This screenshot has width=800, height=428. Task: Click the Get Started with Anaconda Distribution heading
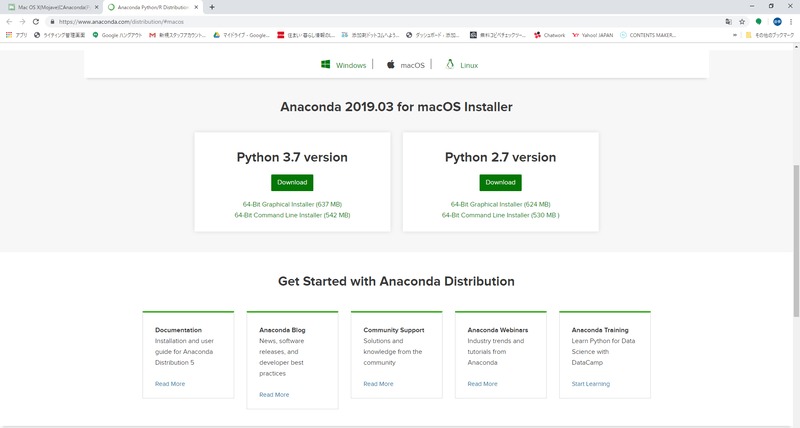396,281
